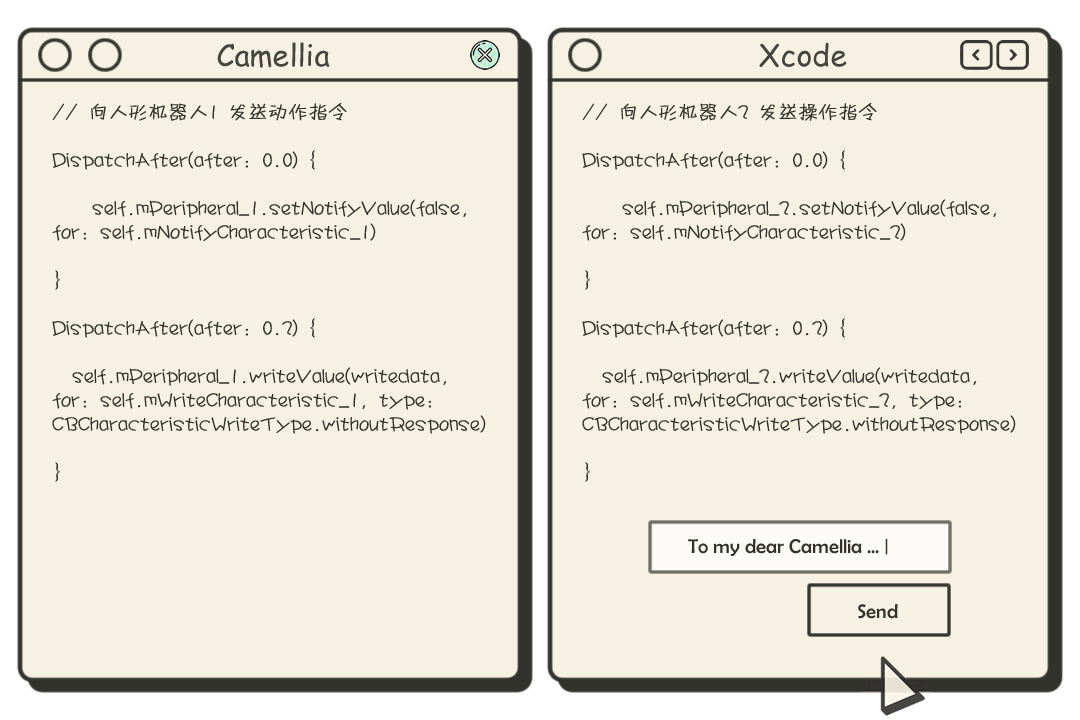Go forward with Xcode's right chevron button
Image resolution: width=1080 pixels, height=720 pixels.
[x=1012, y=55]
